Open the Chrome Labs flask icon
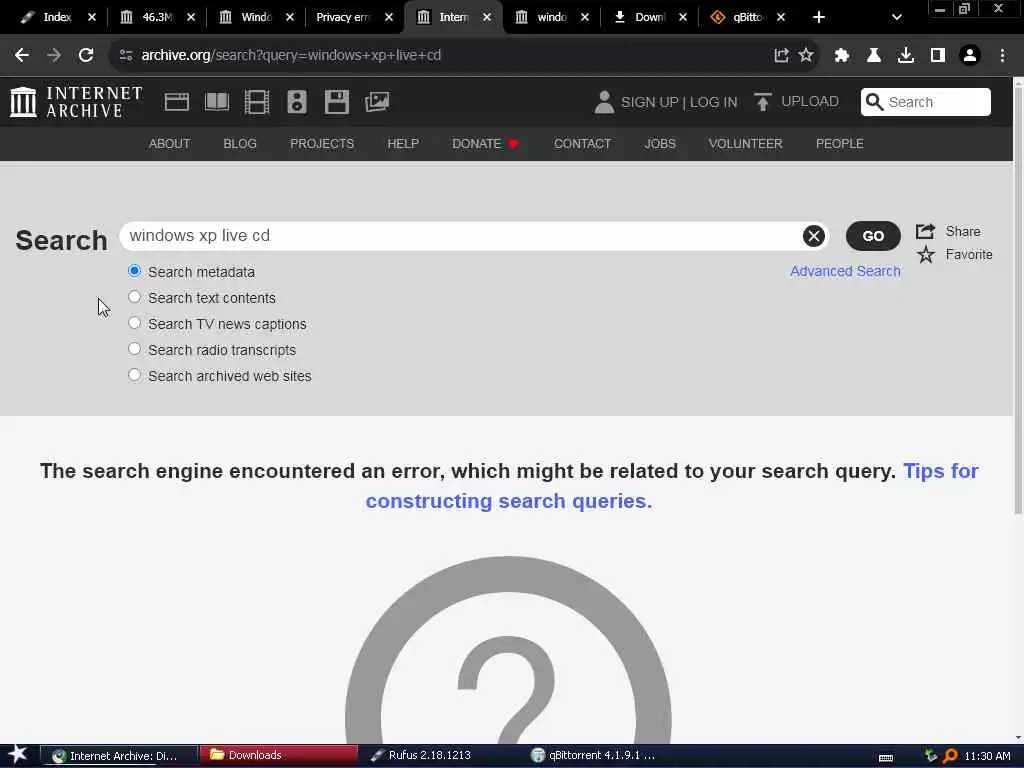The width and height of the screenshot is (1024, 768). (874, 56)
